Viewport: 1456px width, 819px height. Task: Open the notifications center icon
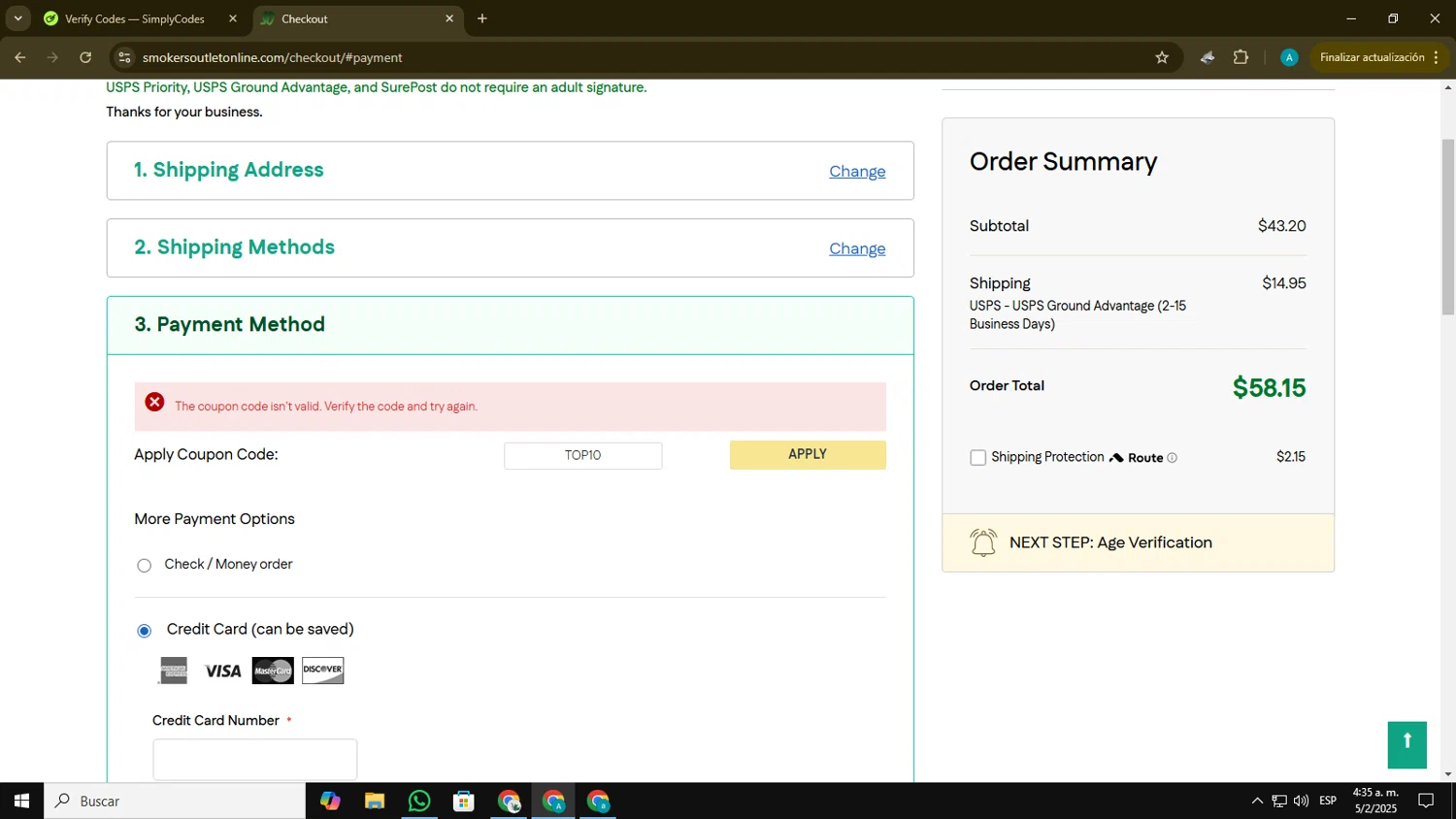(x=1426, y=801)
